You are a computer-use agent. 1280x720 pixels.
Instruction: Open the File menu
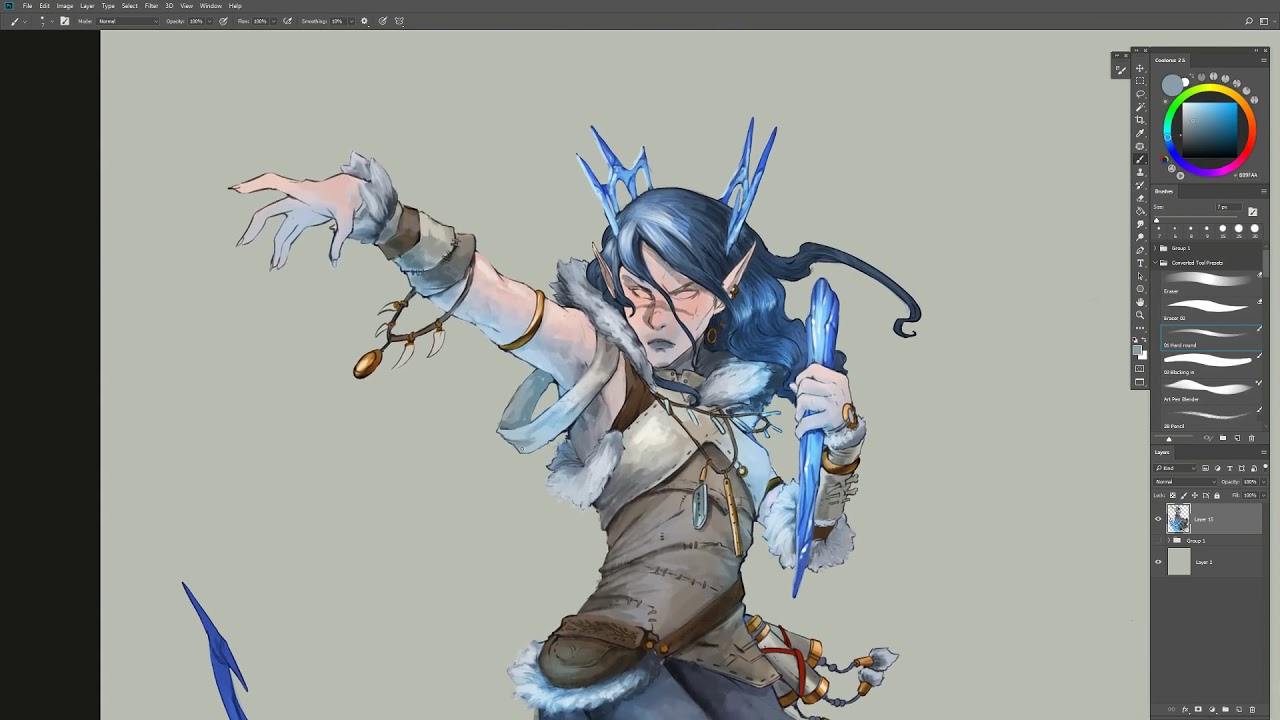(x=27, y=6)
